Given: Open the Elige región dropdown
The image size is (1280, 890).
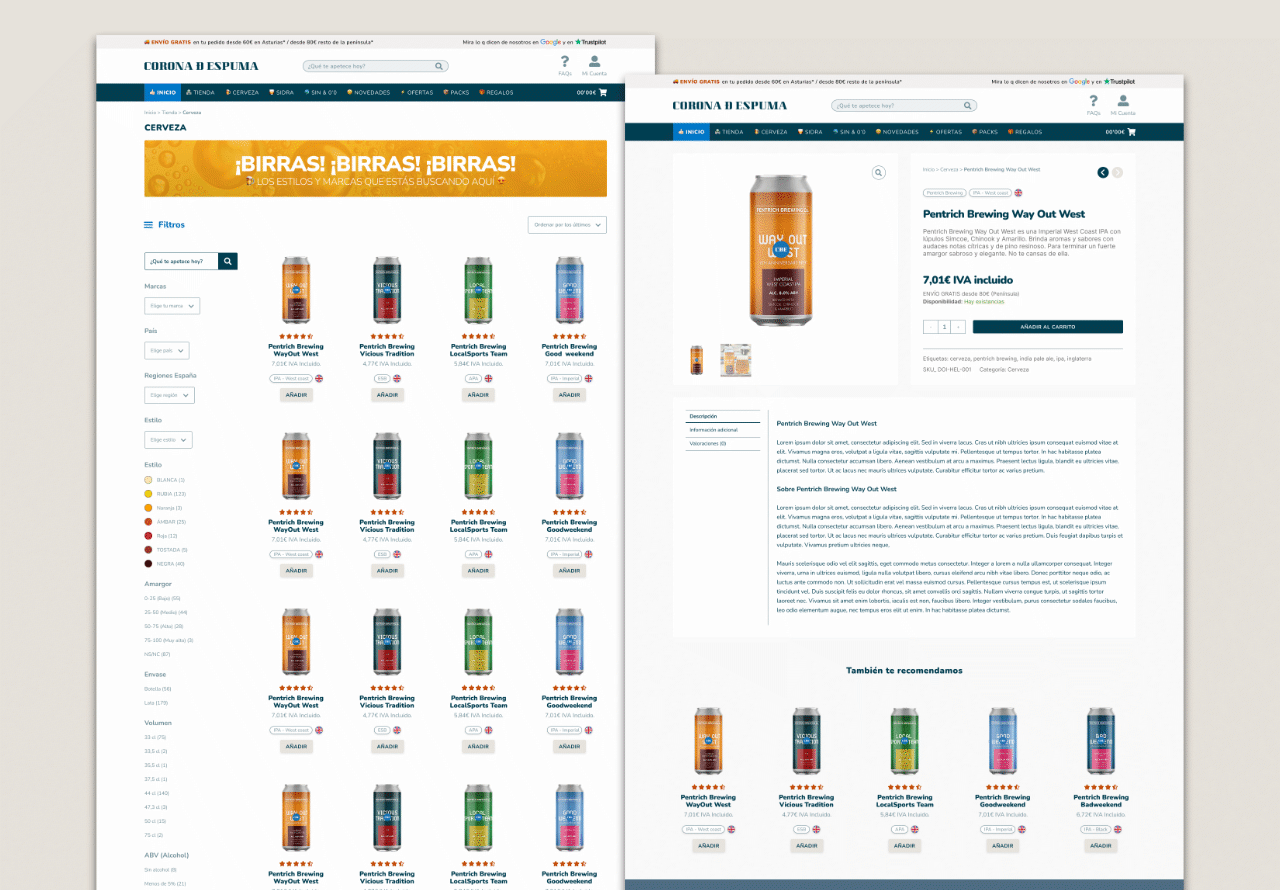Looking at the screenshot, I should 169,395.
